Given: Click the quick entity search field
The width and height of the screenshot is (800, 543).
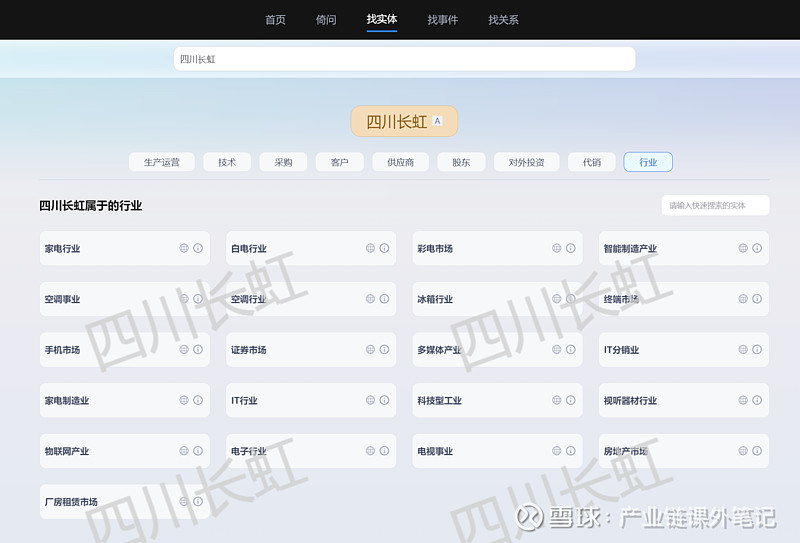Looking at the screenshot, I should click(x=715, y=205).
